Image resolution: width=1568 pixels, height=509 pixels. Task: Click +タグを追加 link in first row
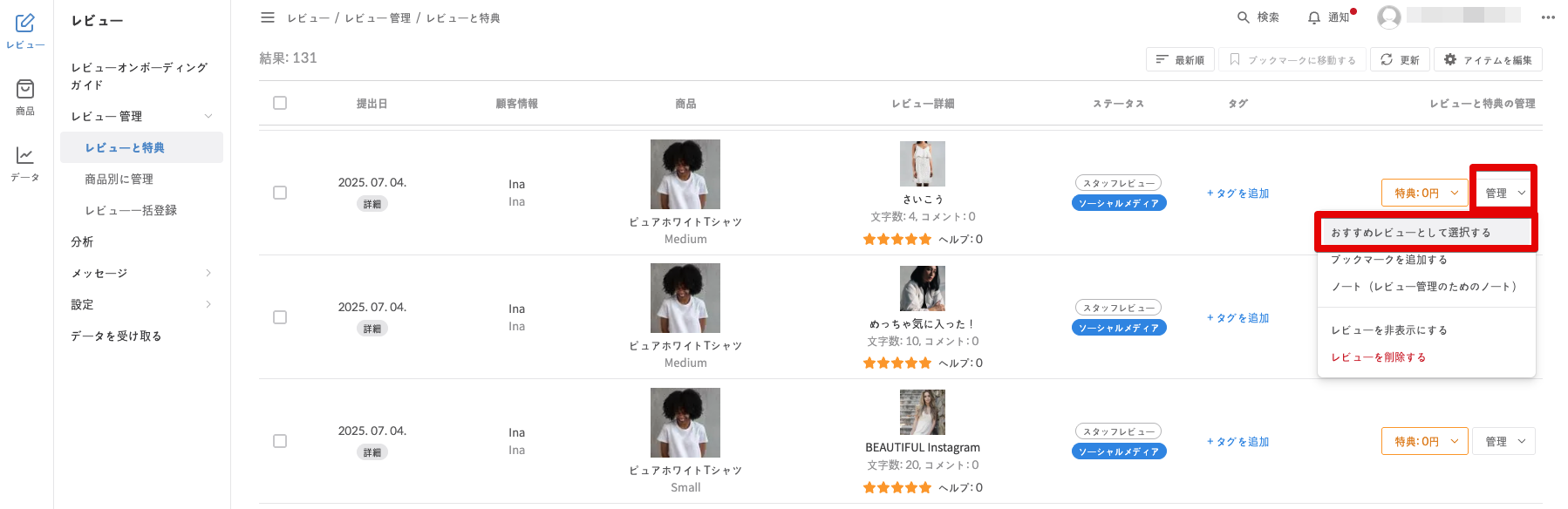pos(1237,193)
